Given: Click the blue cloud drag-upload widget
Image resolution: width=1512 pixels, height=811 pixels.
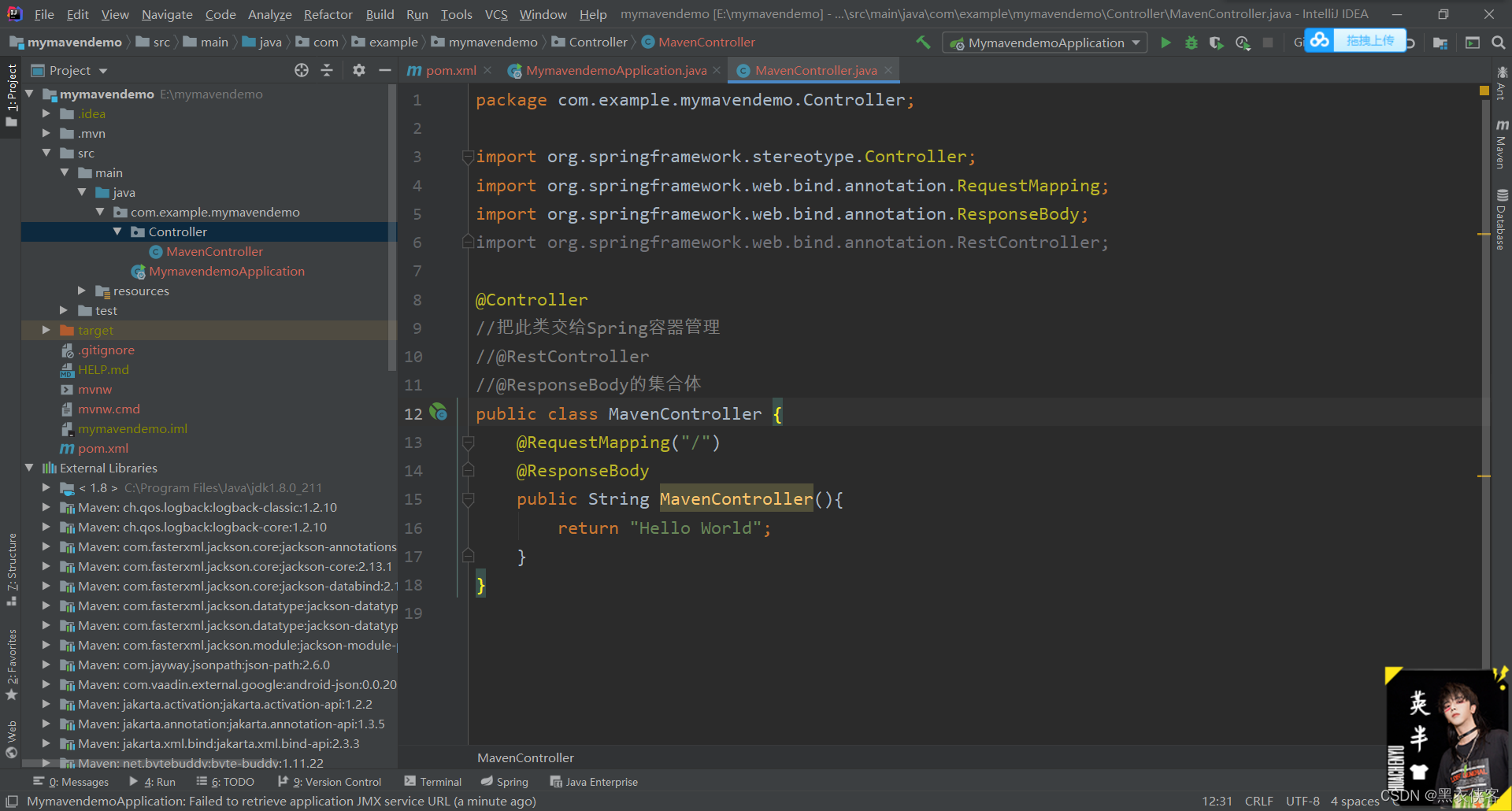Looking at the screenshot, I should coord(1355,40).
